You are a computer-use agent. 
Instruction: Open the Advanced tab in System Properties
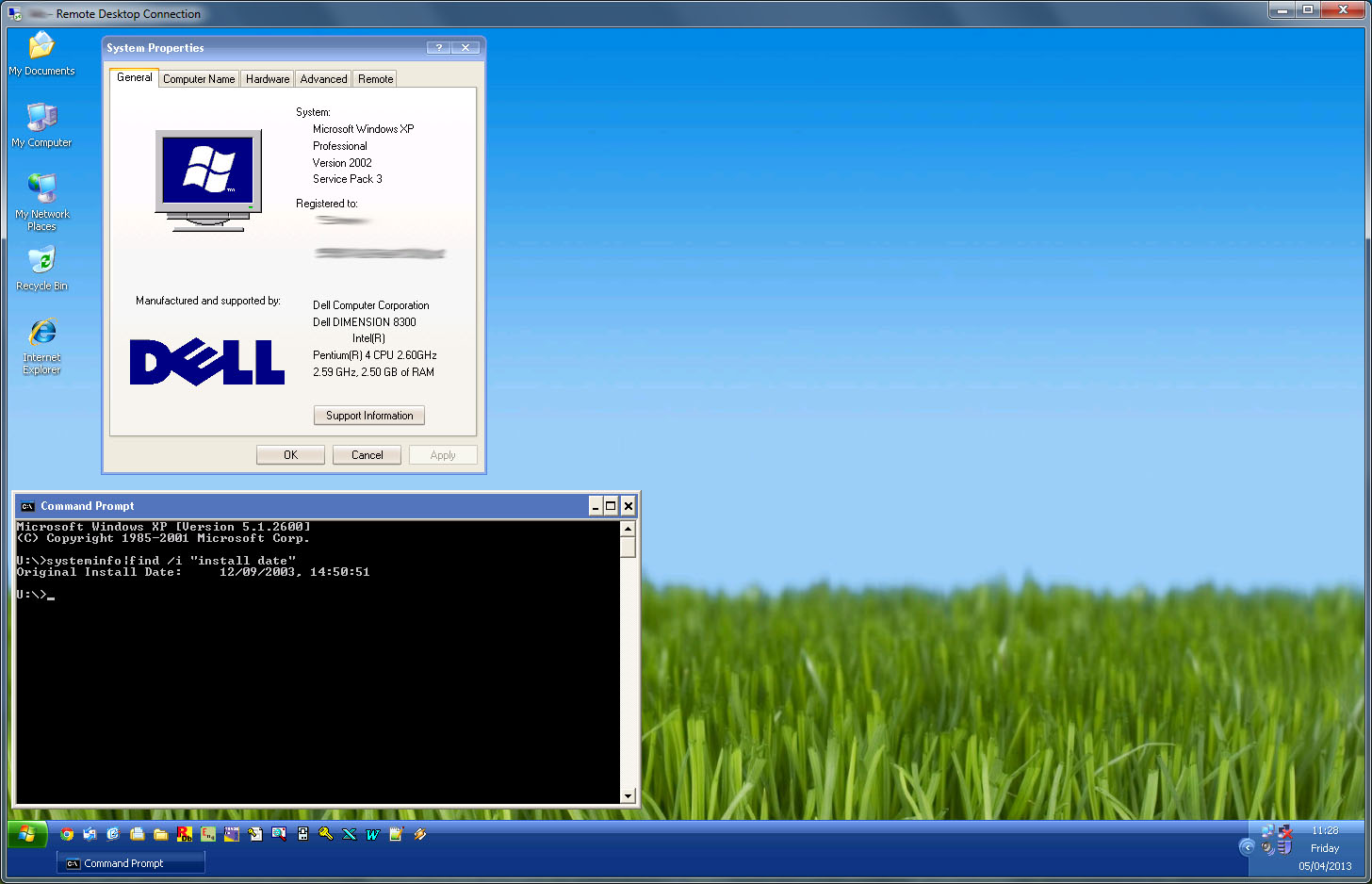tap(323, 79)
